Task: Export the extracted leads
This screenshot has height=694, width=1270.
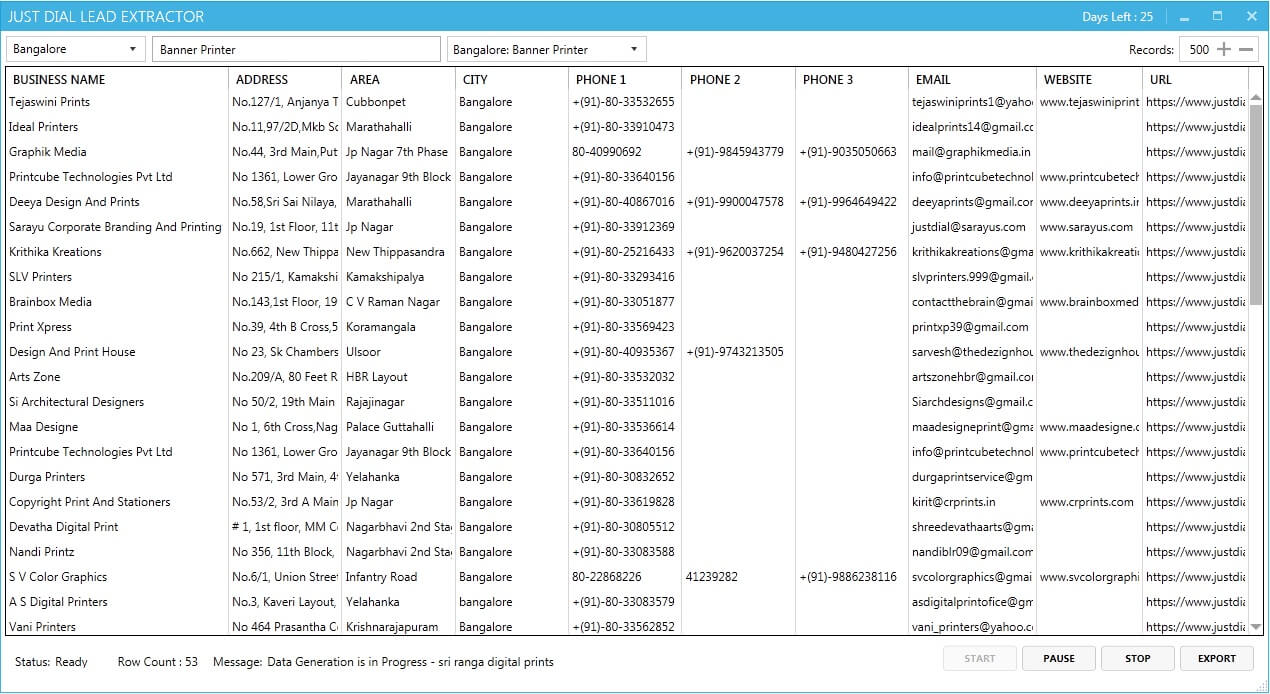Action: coord(1216,658)
